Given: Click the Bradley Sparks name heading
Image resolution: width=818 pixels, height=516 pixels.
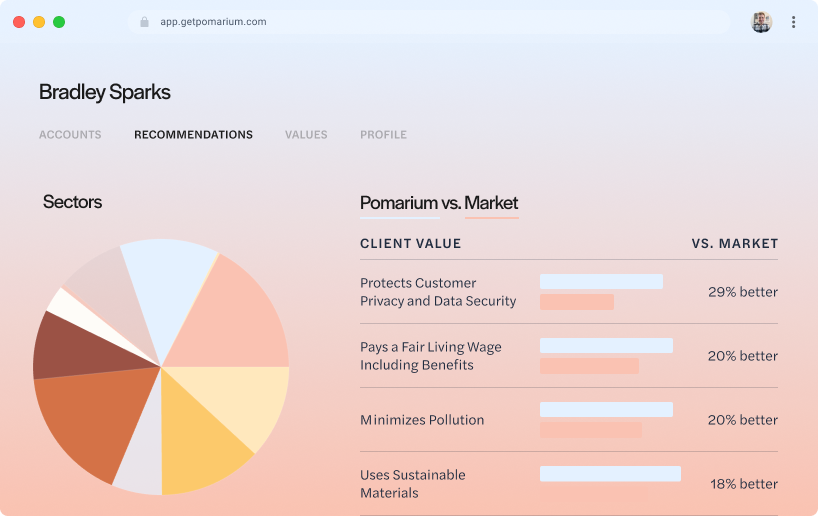Looking at the screenshot, I should click(105, 92).
